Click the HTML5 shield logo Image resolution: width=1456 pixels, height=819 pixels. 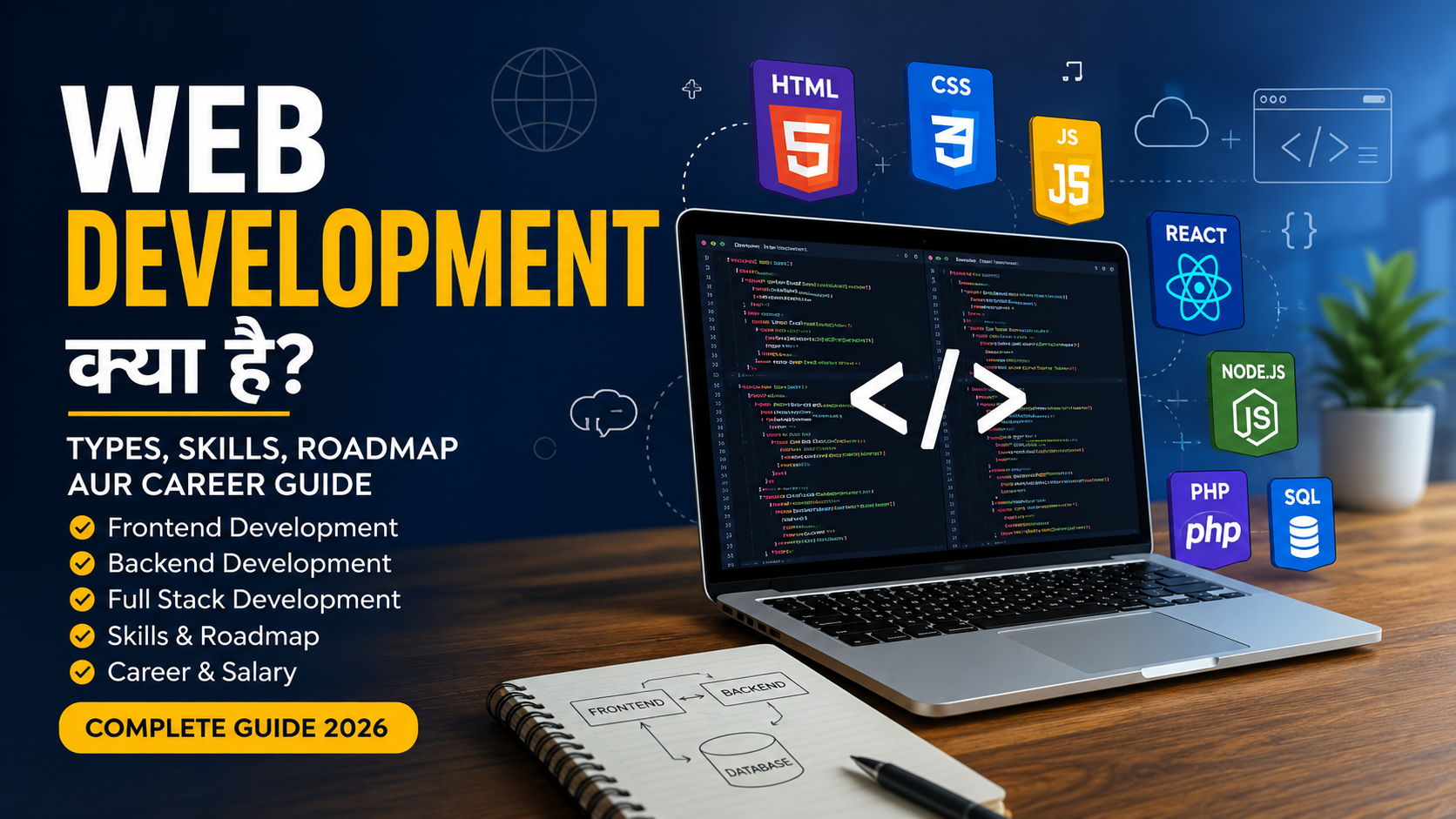tap(805, 131)
